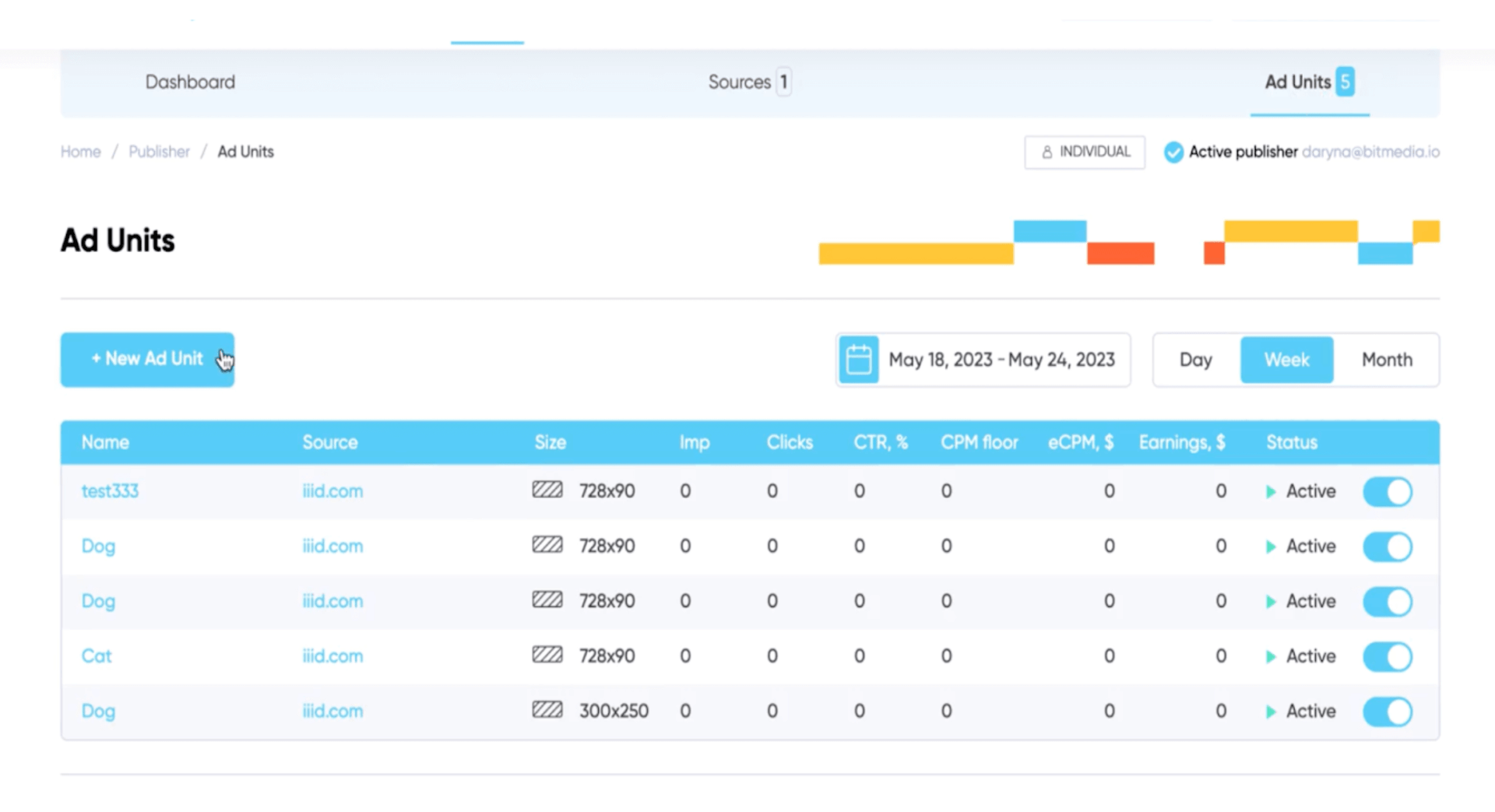This screenshot has width=1495, height=812.
Task: Click the banner size icon for test333
Action: [x=547, y=490]
